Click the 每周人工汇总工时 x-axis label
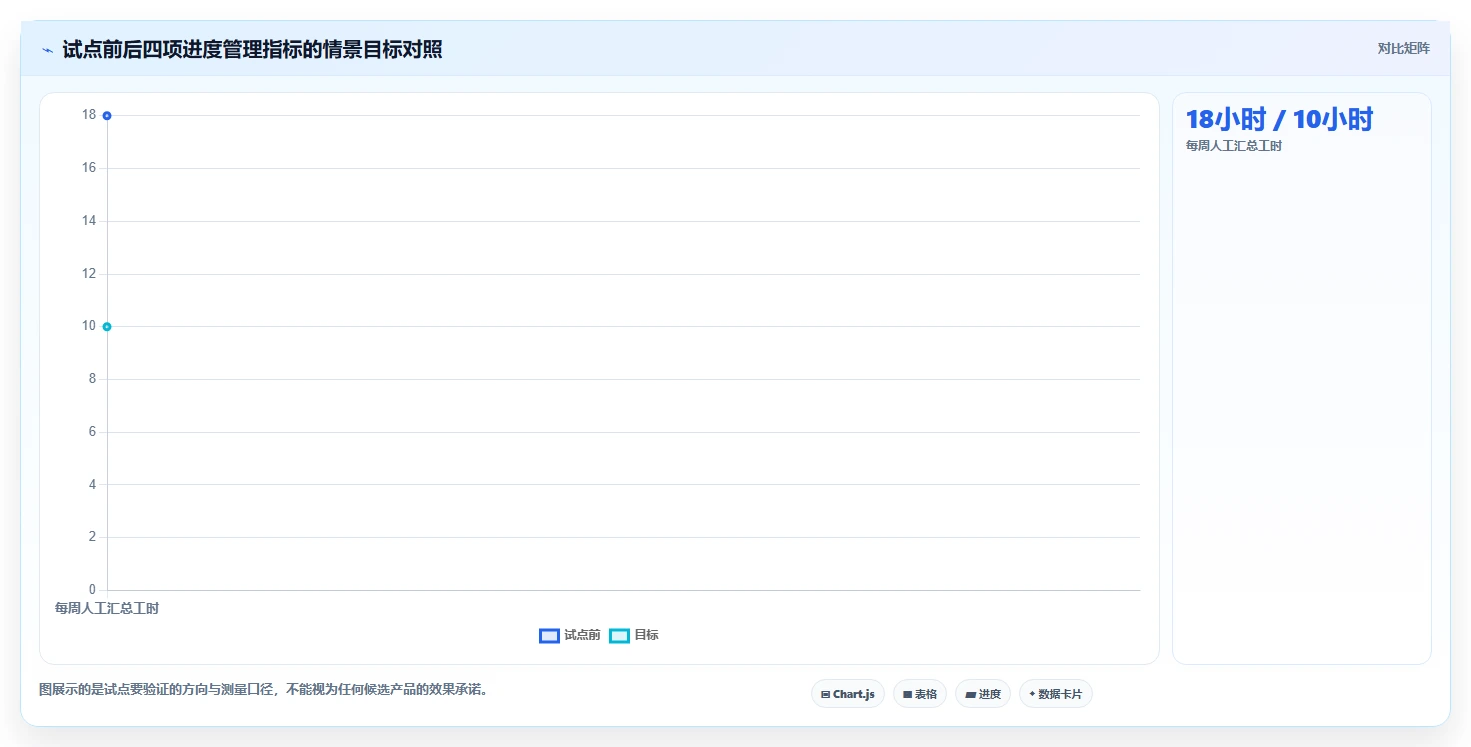 107,608
